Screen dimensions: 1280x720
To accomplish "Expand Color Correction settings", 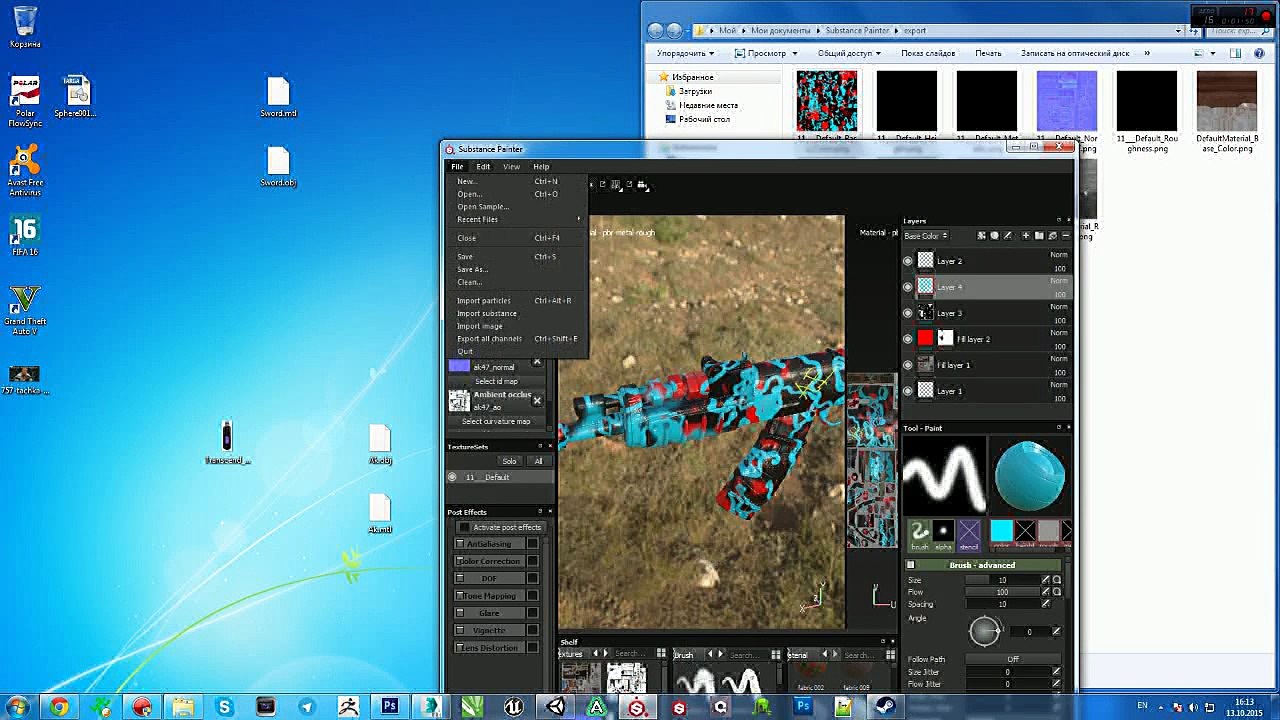I will click(x=460, y=561).
